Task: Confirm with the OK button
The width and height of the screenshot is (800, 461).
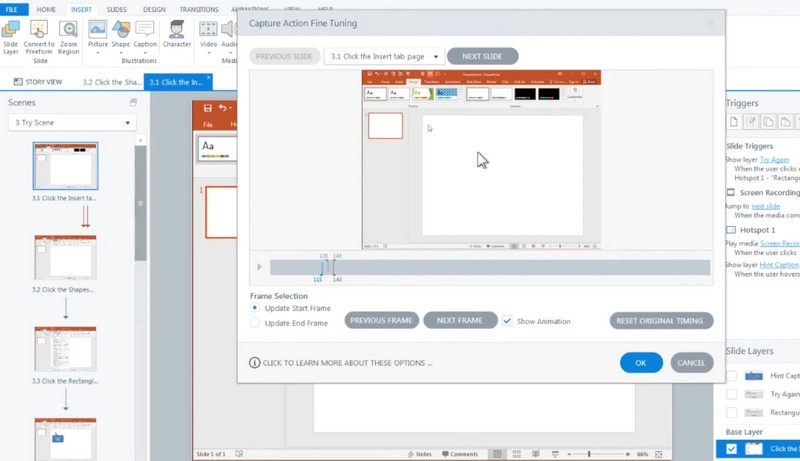Action: point(641,363)
